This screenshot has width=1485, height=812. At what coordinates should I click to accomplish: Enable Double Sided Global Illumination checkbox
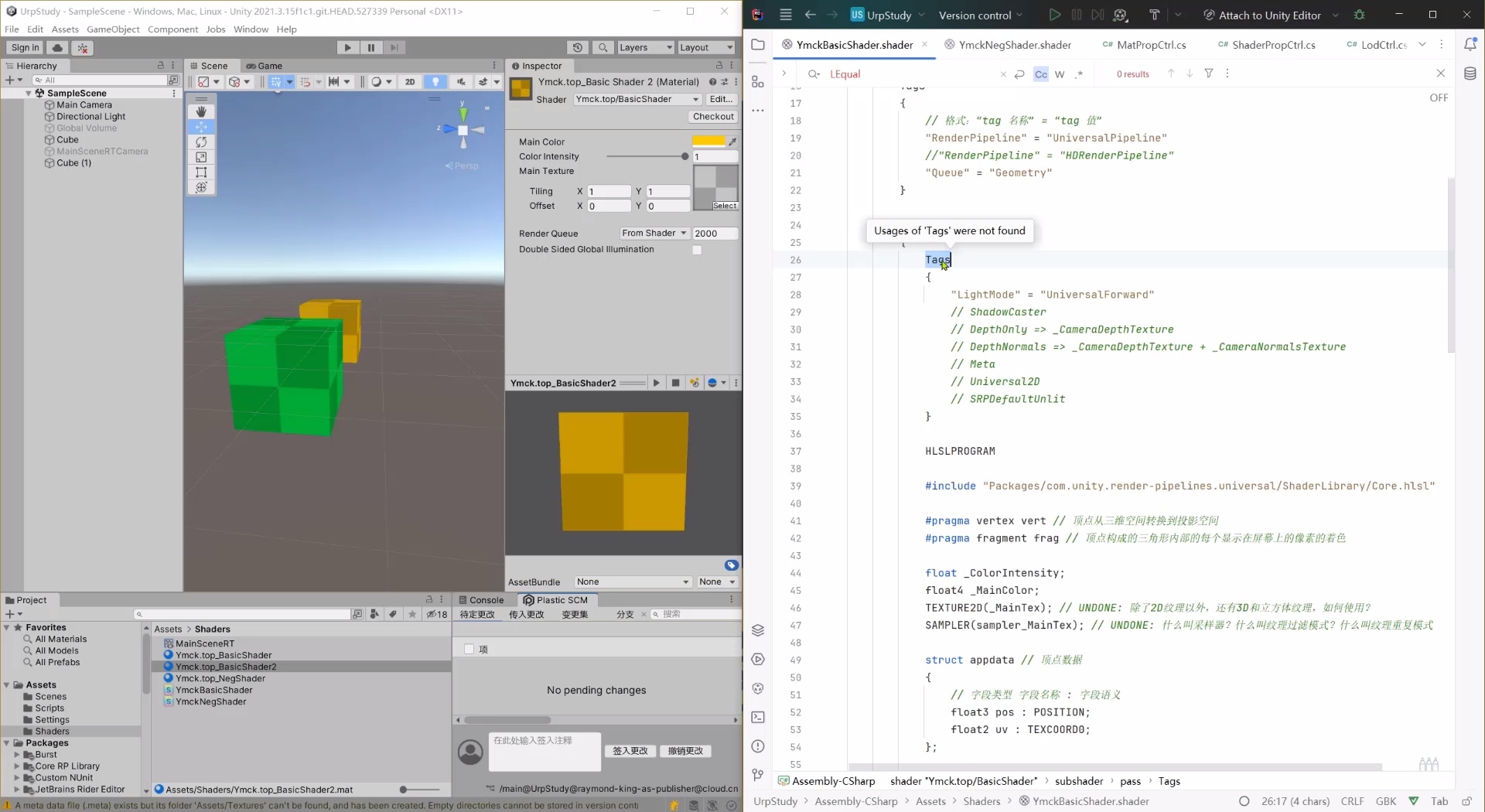[698, 250]
